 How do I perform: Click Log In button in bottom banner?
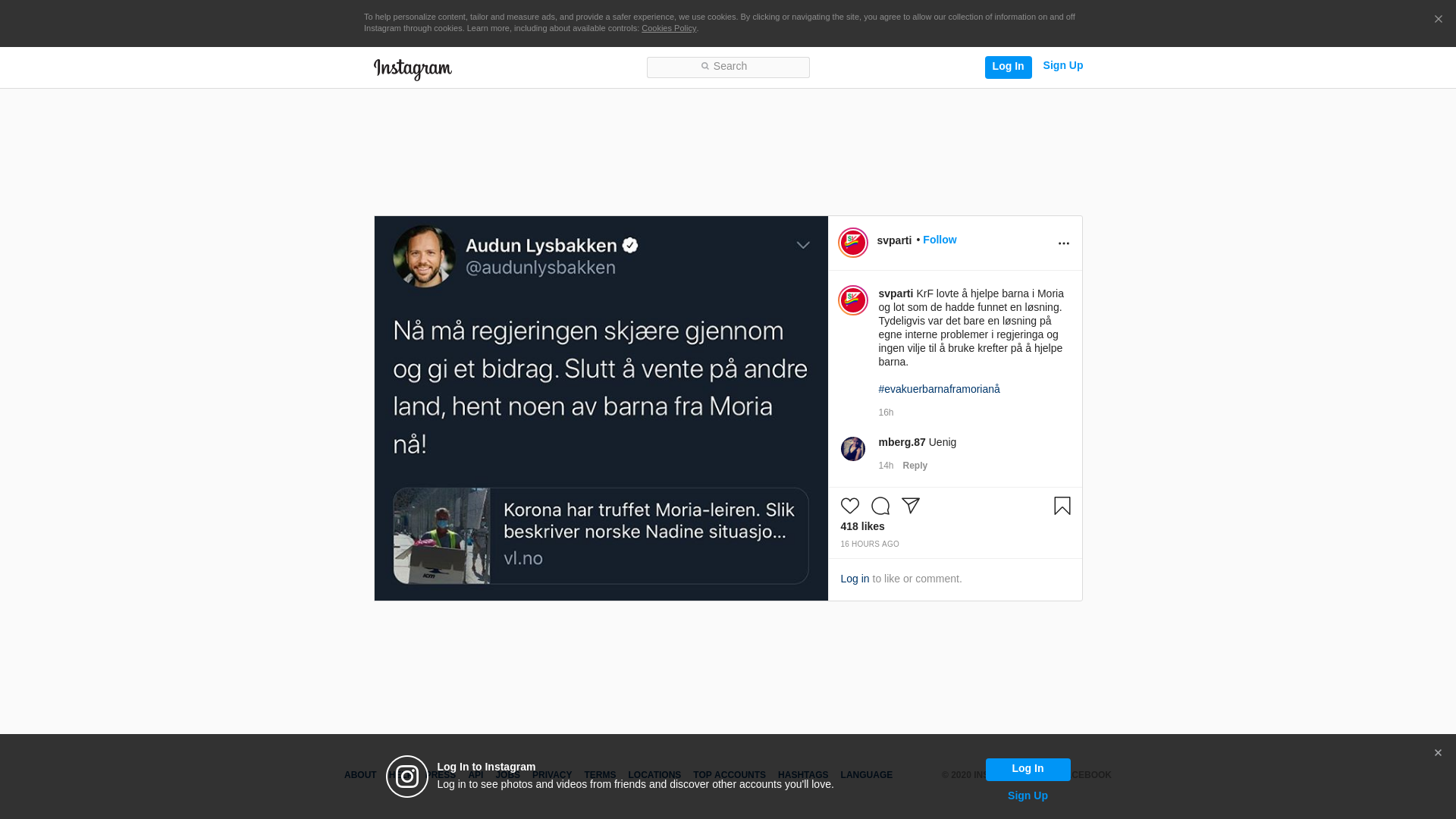pyautogui.click(x=1028, y=769)
